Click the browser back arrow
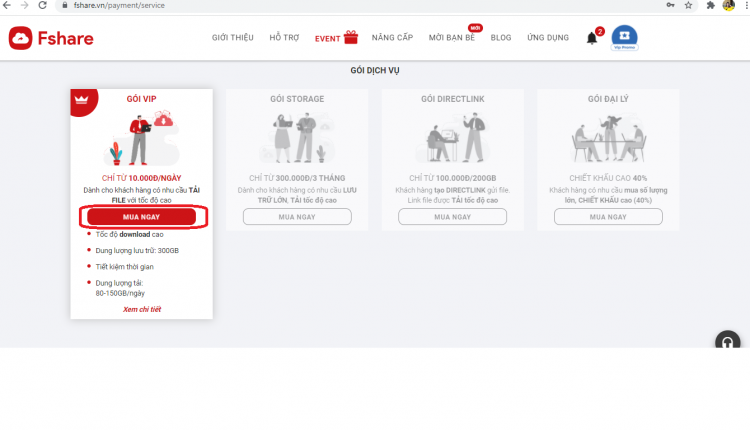 (7, 5)
